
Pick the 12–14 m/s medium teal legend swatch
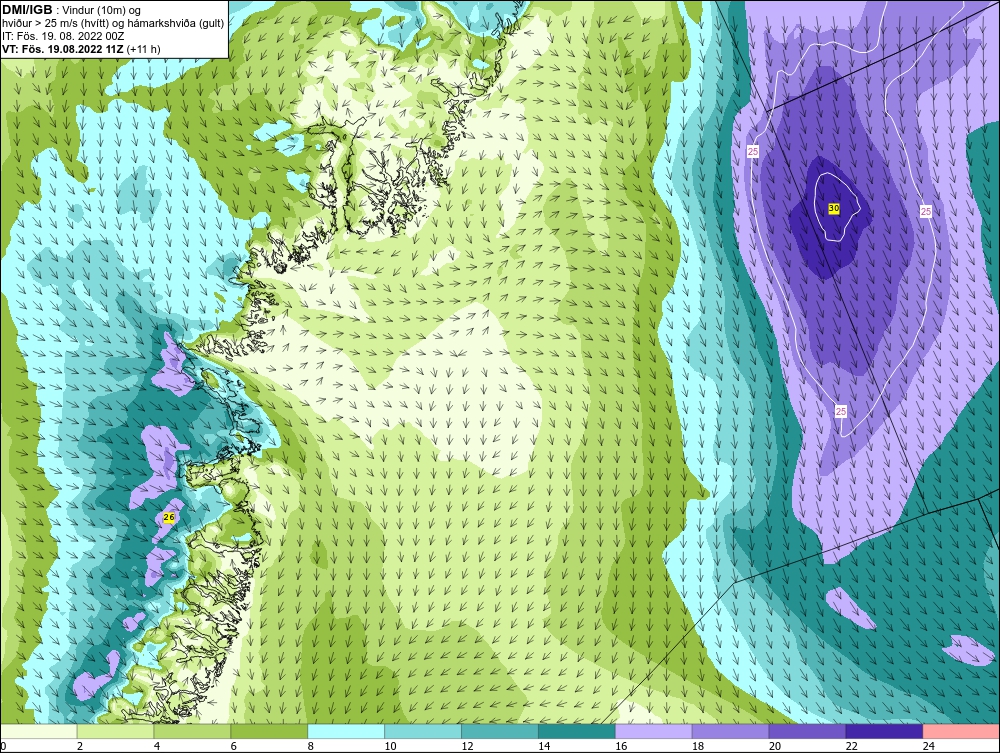[500, 731]
